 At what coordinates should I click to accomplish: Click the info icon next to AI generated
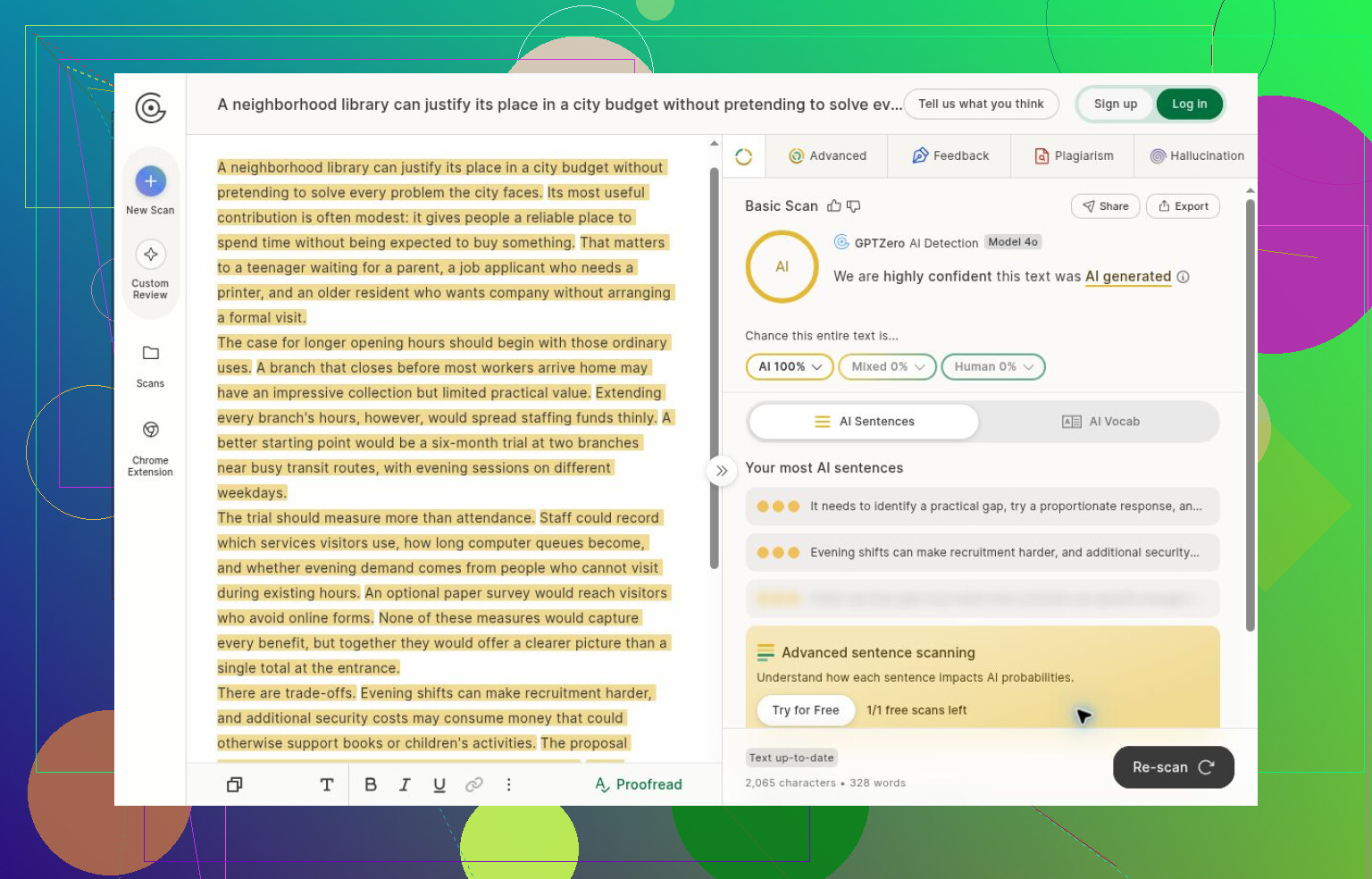click(1184, 277)
